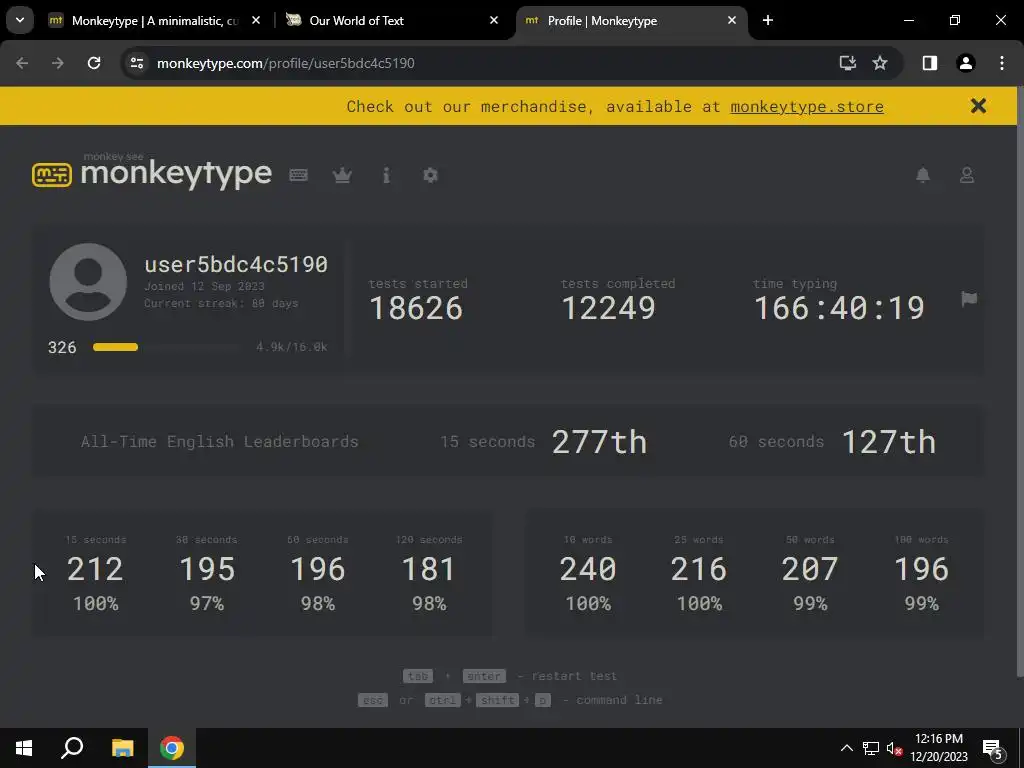The image size is (1024, 768).
Task: Install app icon in address bar
Action: [848, 63]
